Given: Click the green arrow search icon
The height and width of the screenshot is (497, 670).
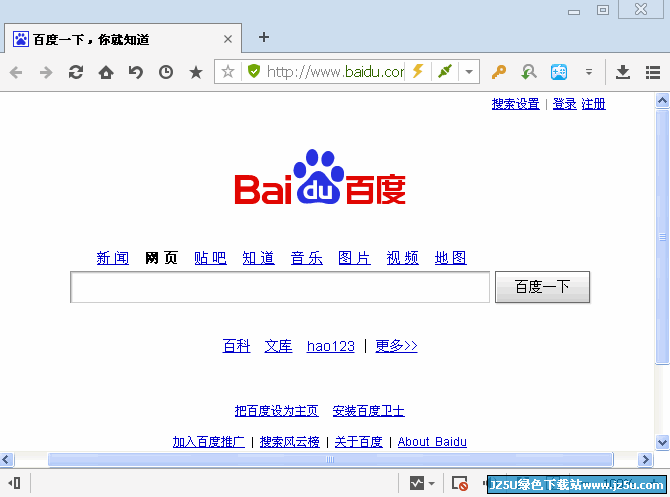Looking at the screenshot, I should (529, 72).
